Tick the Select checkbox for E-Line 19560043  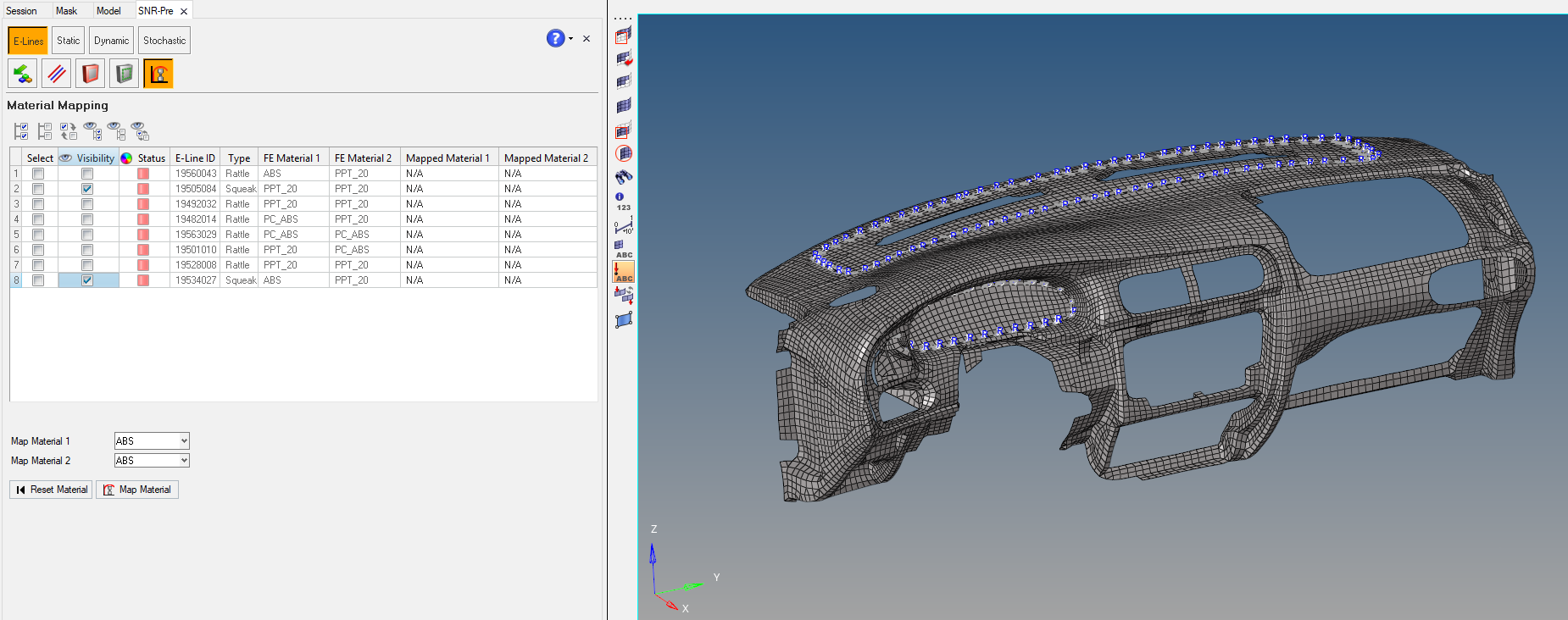pyautogui.click(x=38, y=174)
